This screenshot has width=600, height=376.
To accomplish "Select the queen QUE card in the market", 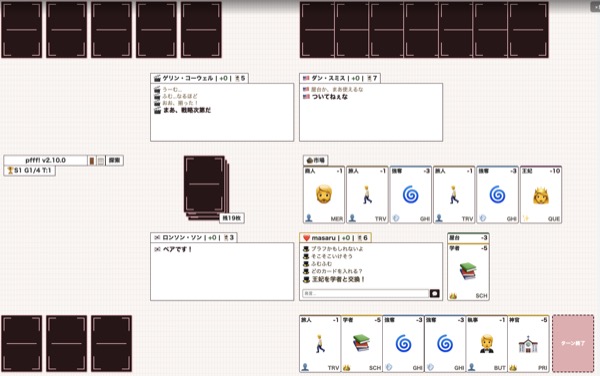I will (541, 195).
